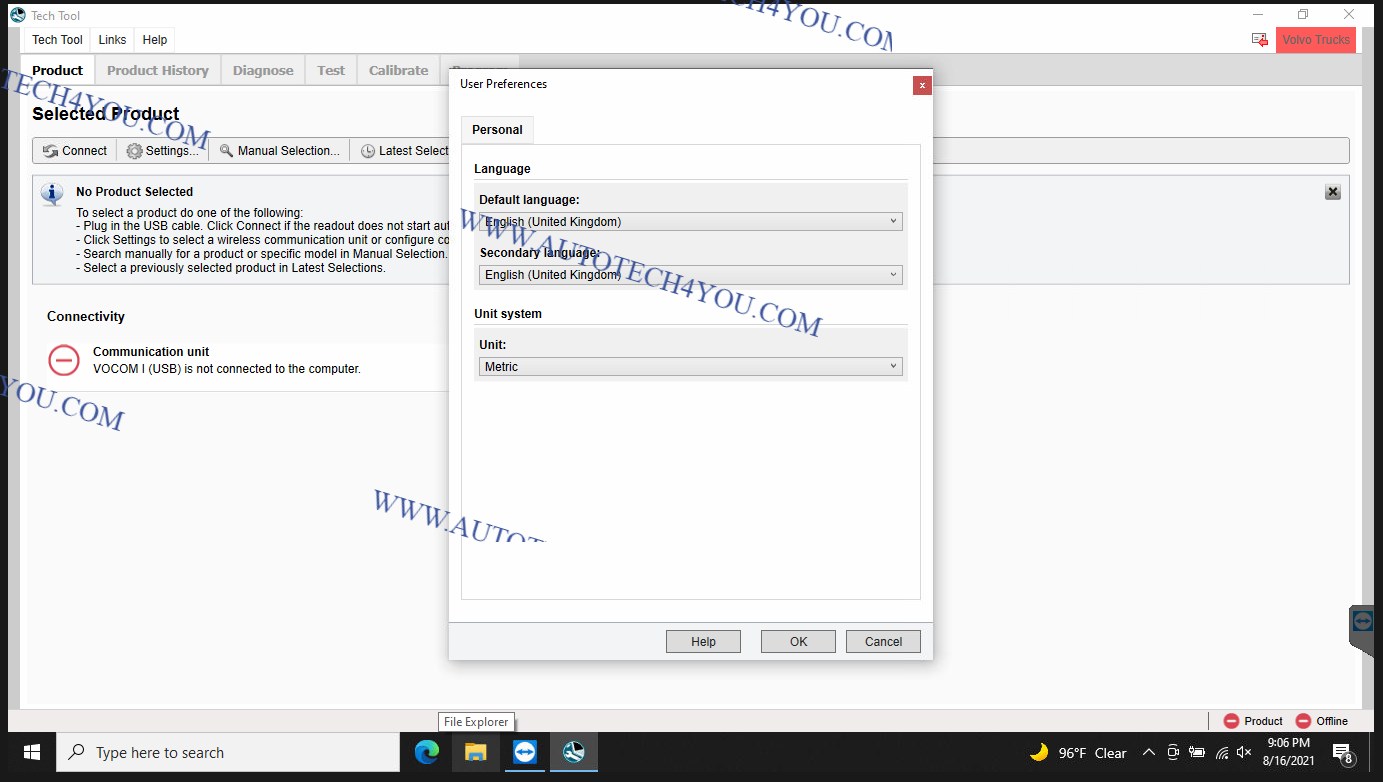This screenshot has width=1383, height=782.
Task: Open Manual Selection search
Action: pyautogui.click(x=280, y=151)
